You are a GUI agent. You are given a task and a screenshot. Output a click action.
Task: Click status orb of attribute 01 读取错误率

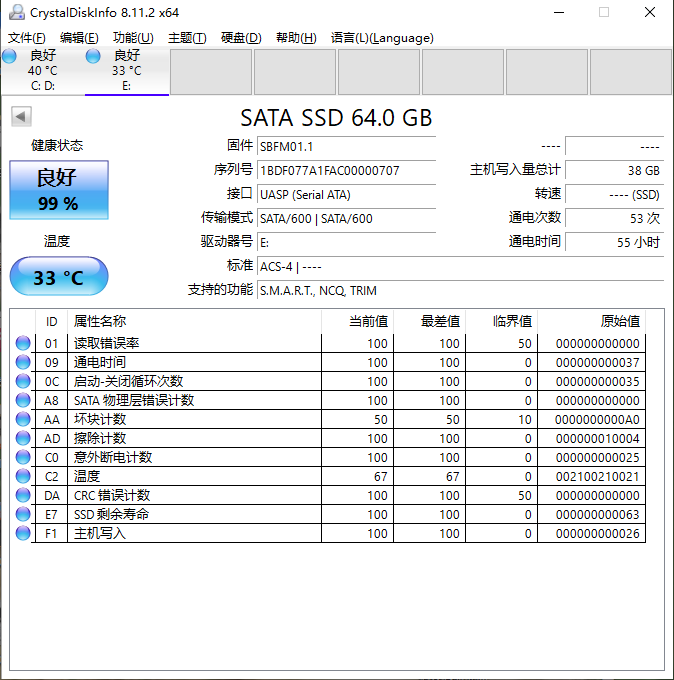point(23,343)
